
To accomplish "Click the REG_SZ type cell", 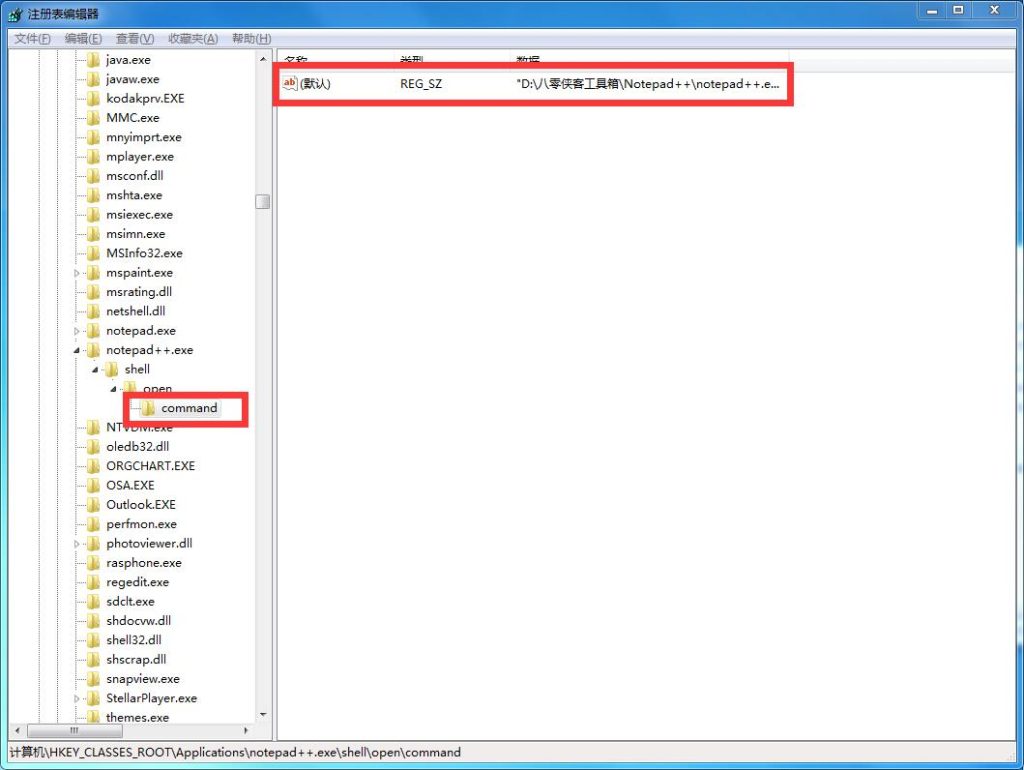I will tap(421, 84).
